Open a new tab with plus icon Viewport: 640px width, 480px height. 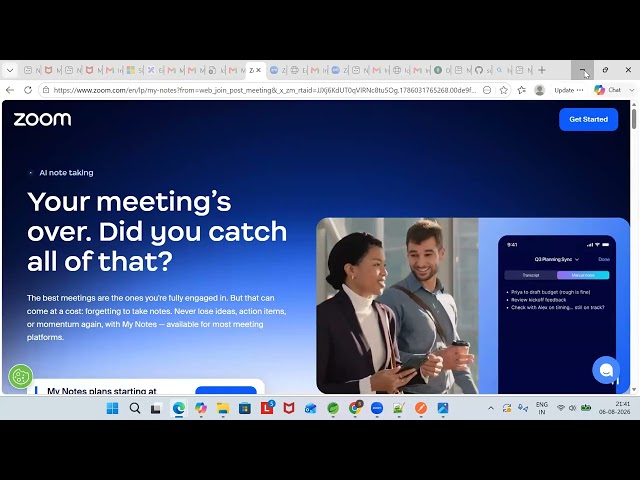click(542, 70)
